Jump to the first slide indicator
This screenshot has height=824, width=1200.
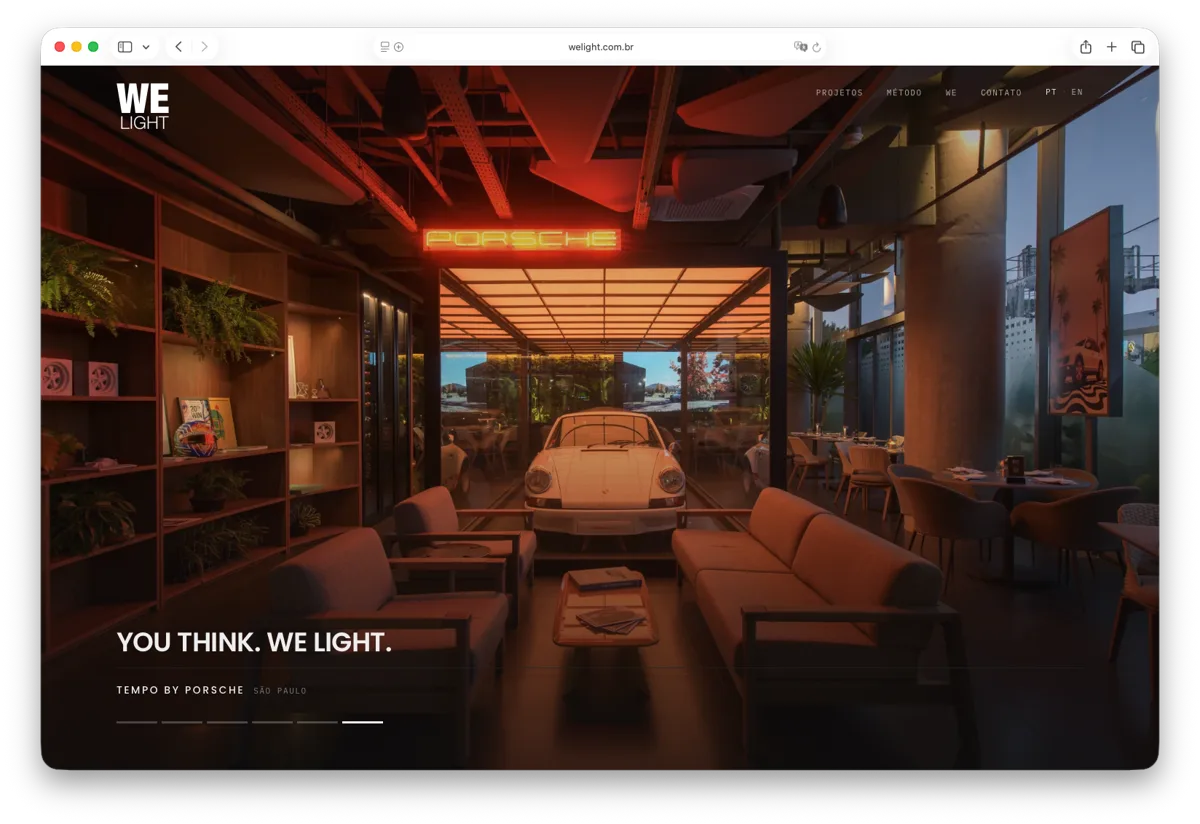tap(137, 721)
